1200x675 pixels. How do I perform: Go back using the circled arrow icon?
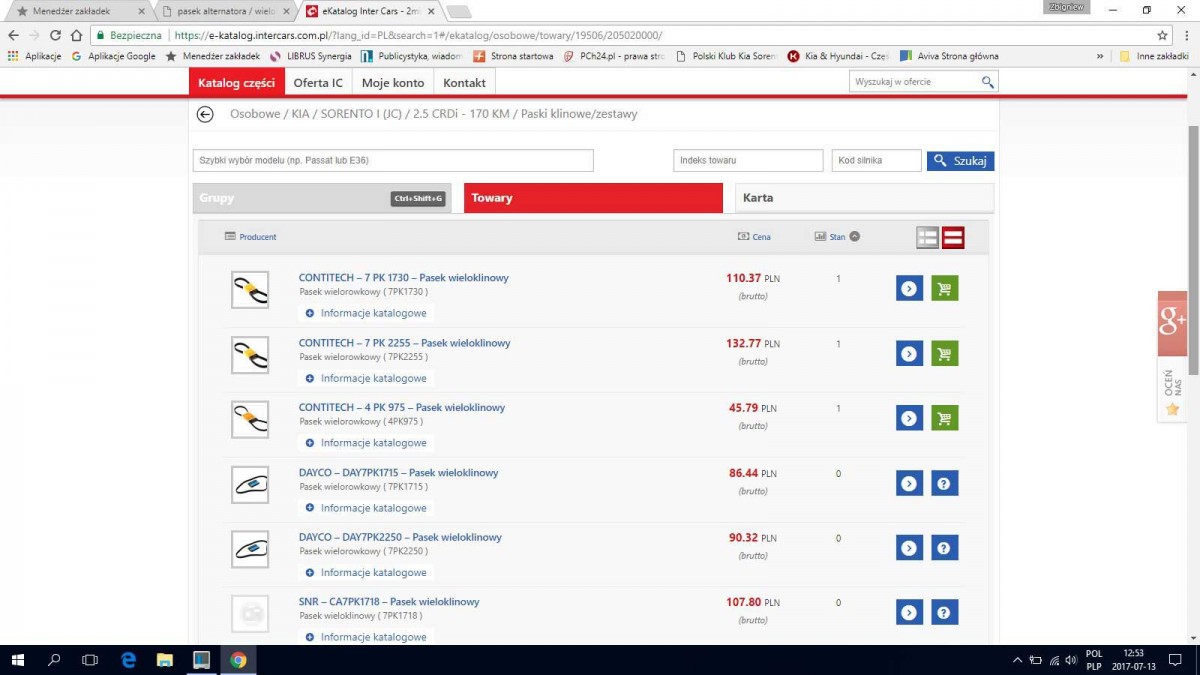click(x=205, y=114)
